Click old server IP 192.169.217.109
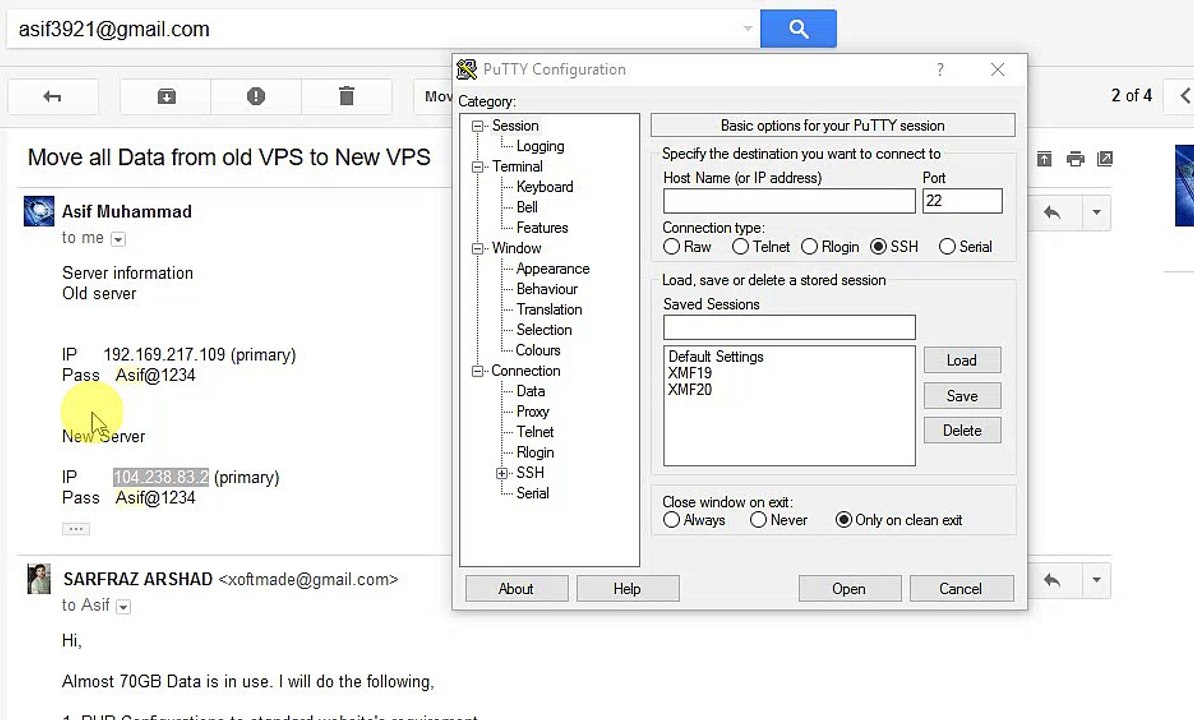 tap(164, 355)
